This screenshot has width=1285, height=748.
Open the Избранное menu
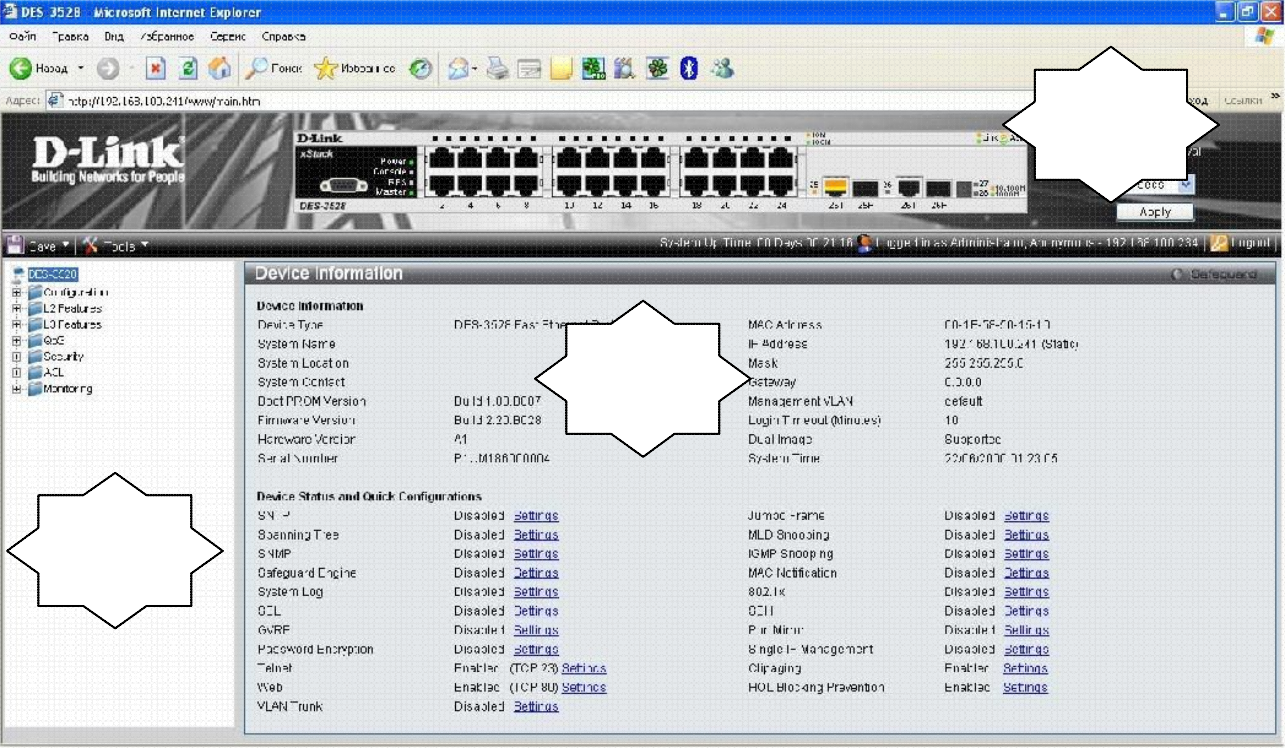[x=167, y=36]
